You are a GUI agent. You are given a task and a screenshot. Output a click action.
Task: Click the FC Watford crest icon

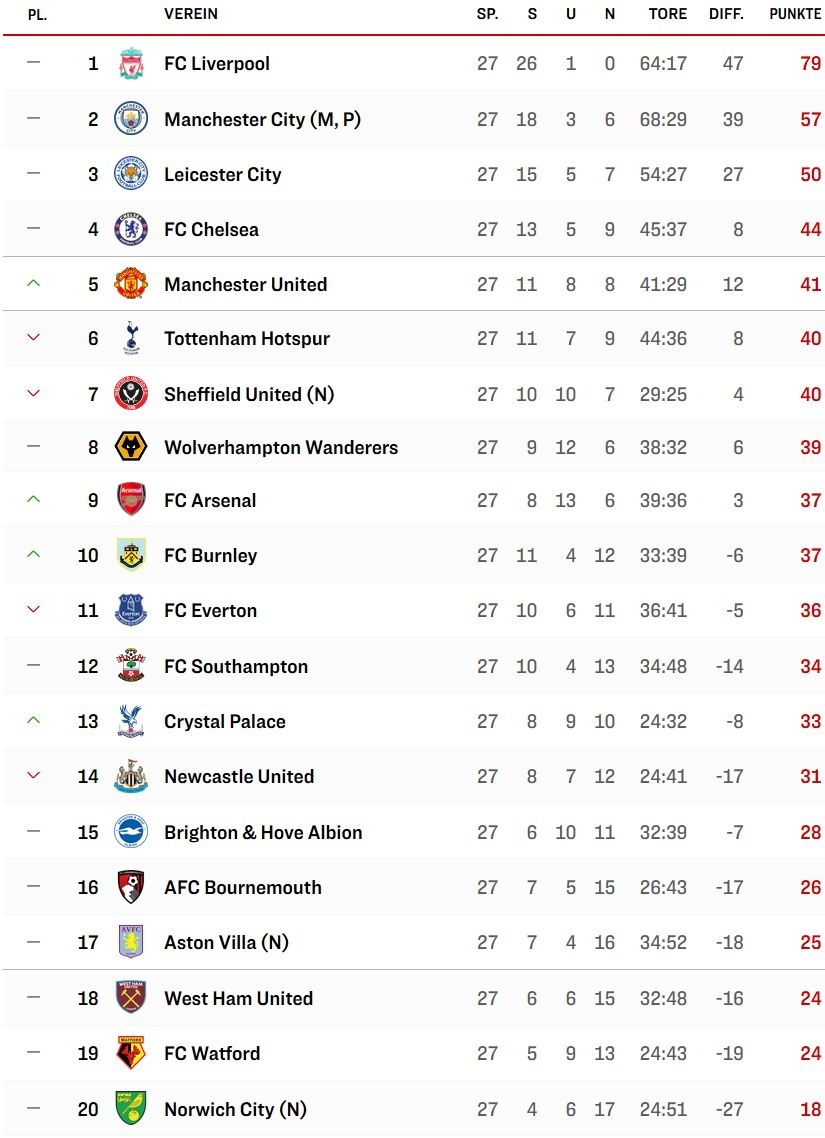point(131,1053)
